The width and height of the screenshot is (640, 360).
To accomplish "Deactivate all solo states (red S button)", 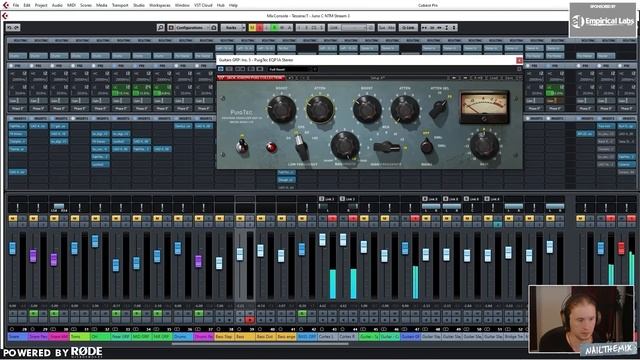I will coord(260,27).
